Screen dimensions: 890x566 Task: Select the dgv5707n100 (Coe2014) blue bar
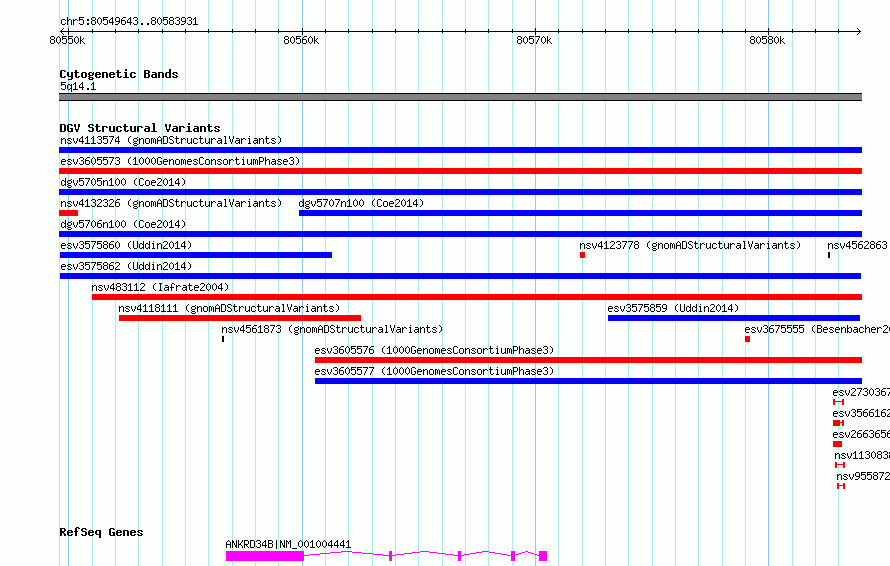tap(580, 213)
